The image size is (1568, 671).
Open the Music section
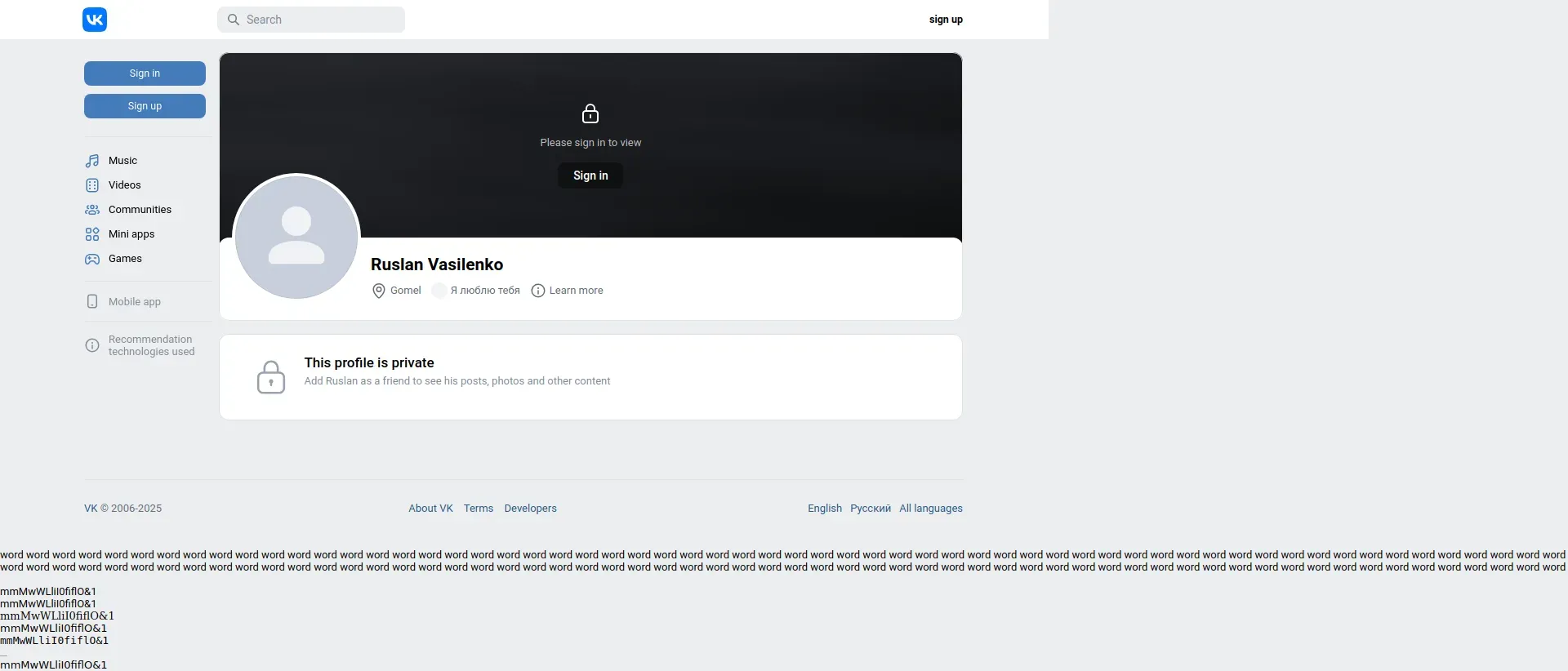[x=122, y=161]
